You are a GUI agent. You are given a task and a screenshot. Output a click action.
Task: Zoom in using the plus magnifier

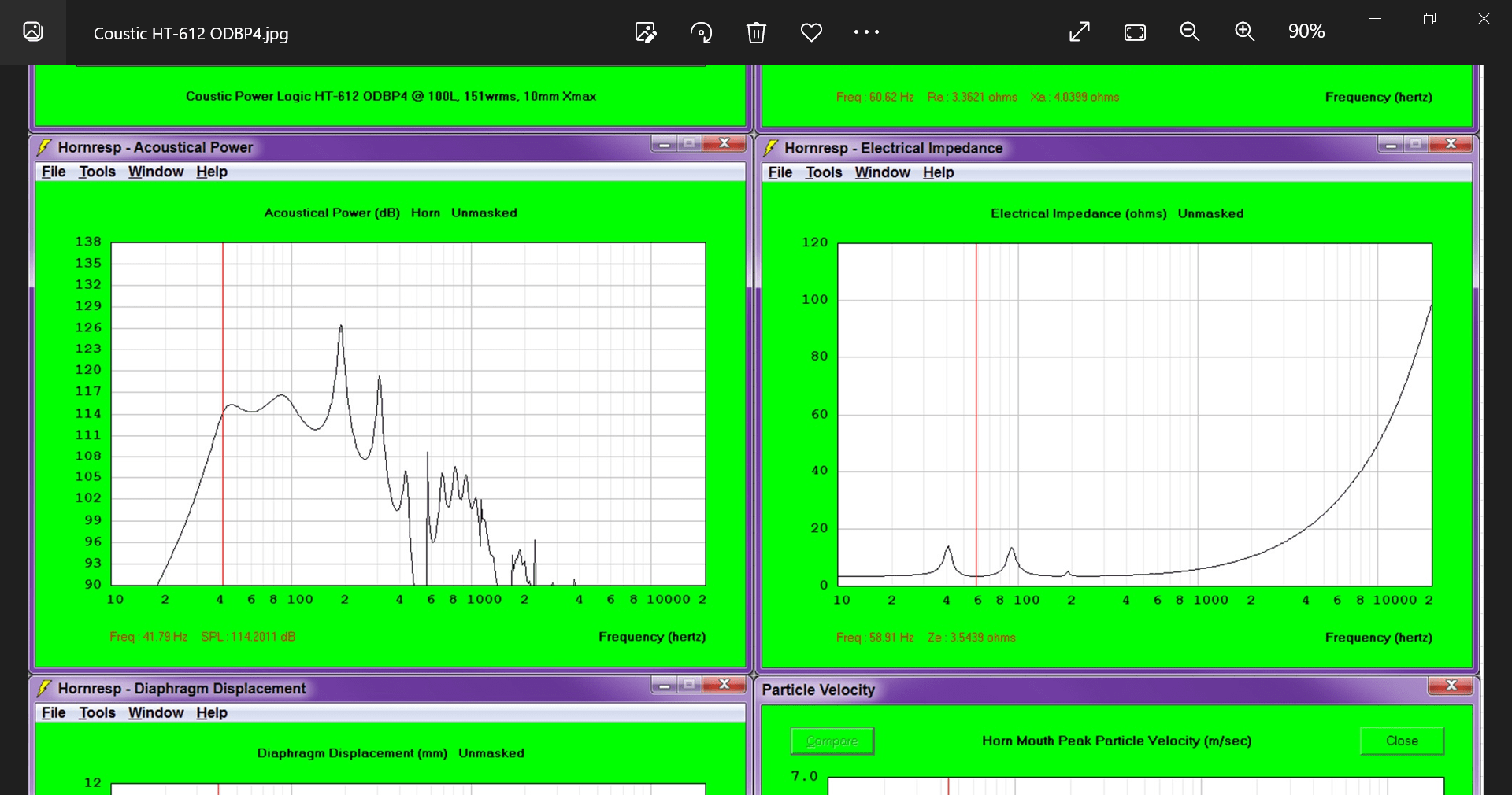(x=1245, y=31)
